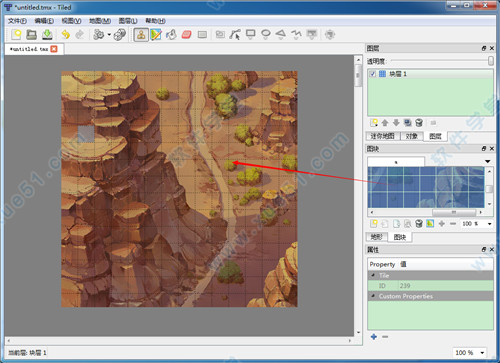The width and height of the screenshot is (500, 363).
Task: Add a custom property with blue plus
Action: click(x=374, y=337)
